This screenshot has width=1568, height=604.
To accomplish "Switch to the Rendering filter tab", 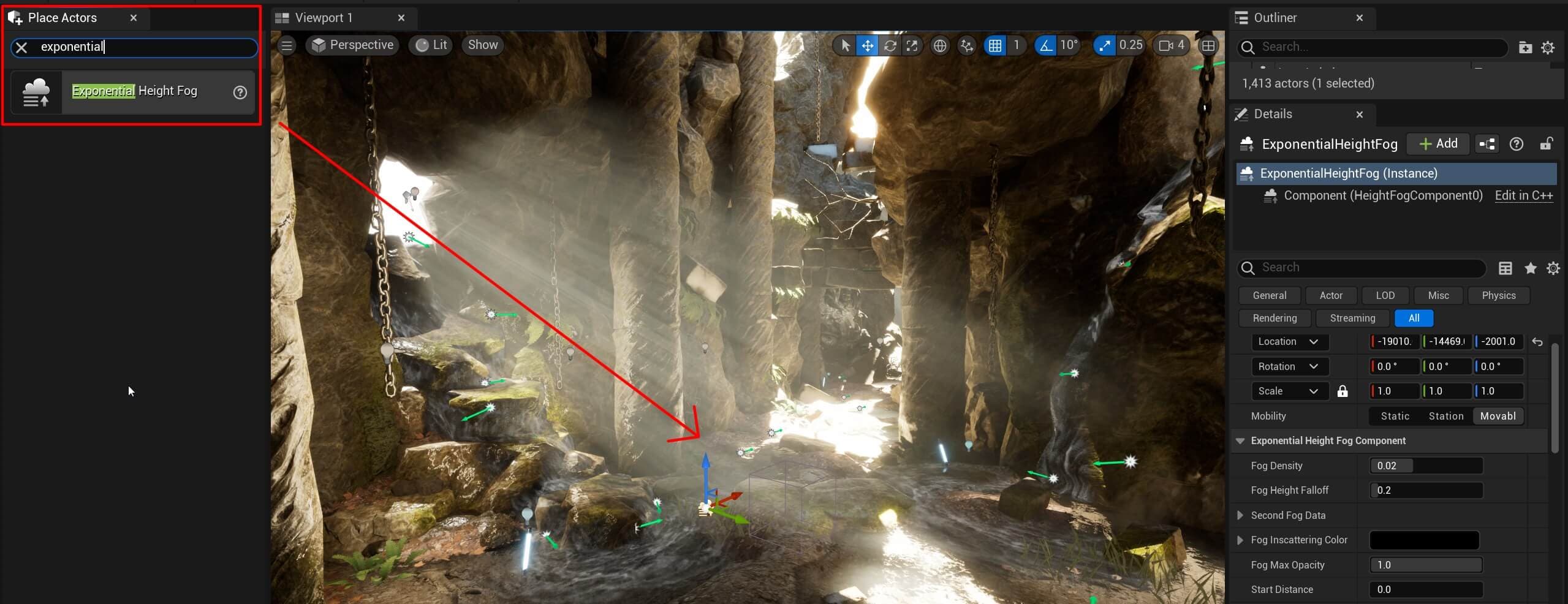I will pyautogui.click(x=1274, y=318).
